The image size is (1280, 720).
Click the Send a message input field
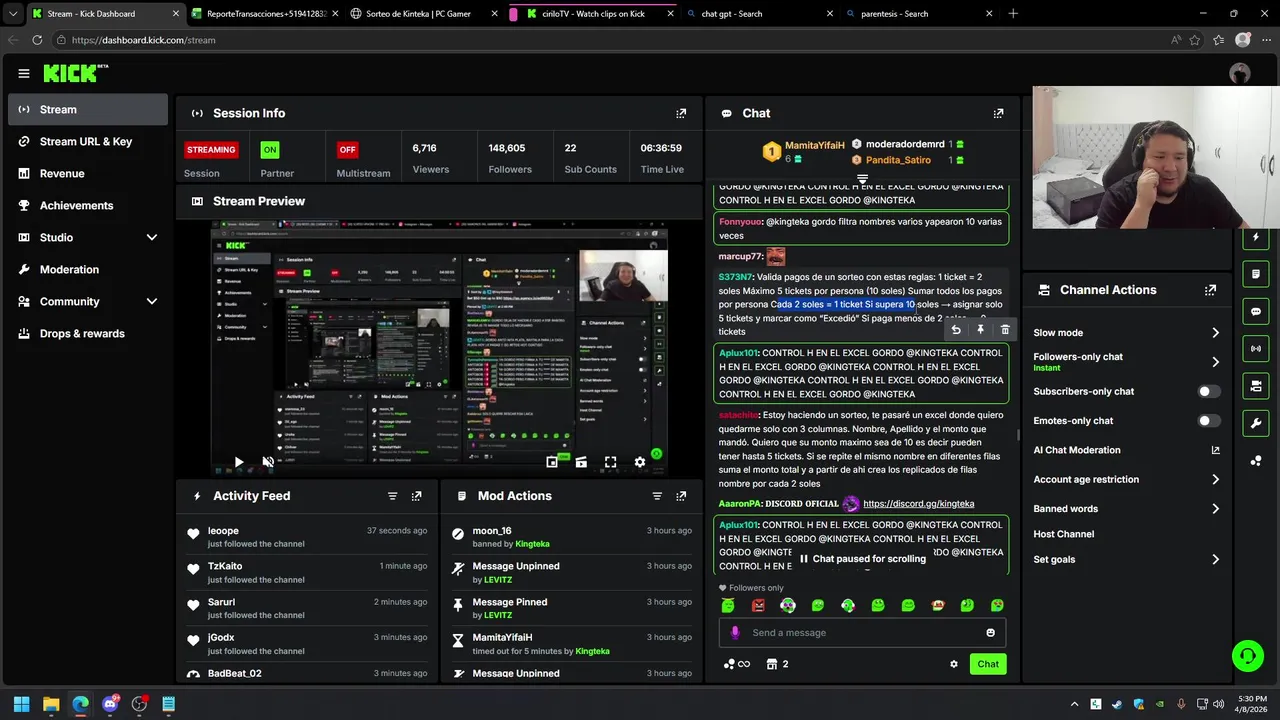(862, 632)
